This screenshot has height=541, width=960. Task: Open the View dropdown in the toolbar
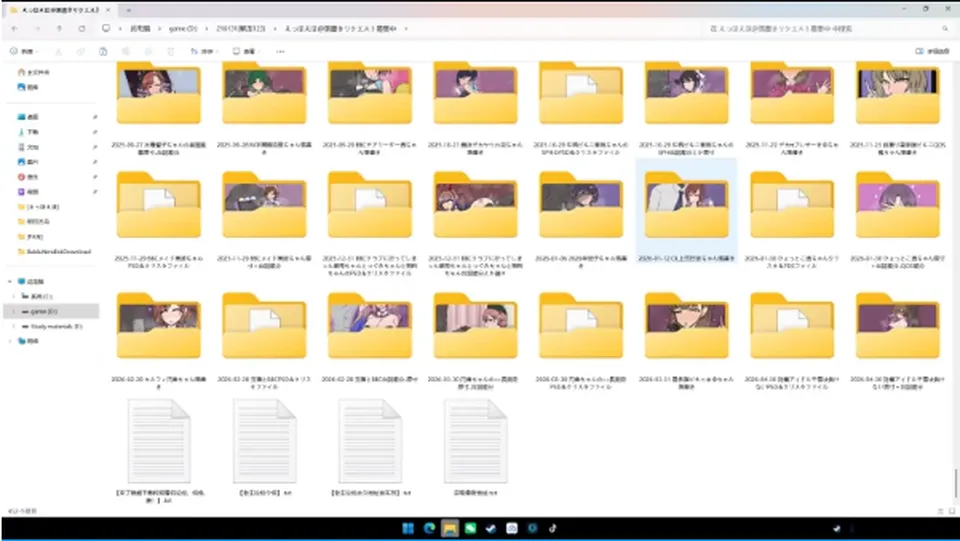(246, 51)
